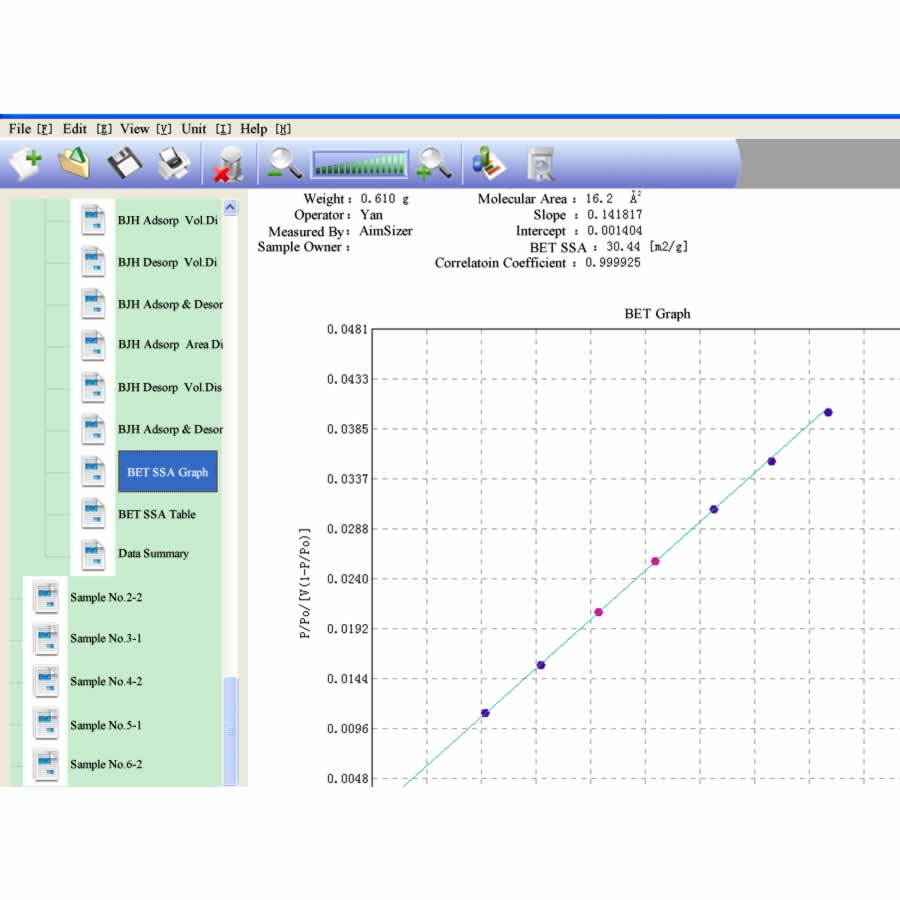Image resolution: width=900 pixels, height=900 pixels.
Task: Select the upper BJH Adsorp & Desor item
Action: tap(170, 304)
